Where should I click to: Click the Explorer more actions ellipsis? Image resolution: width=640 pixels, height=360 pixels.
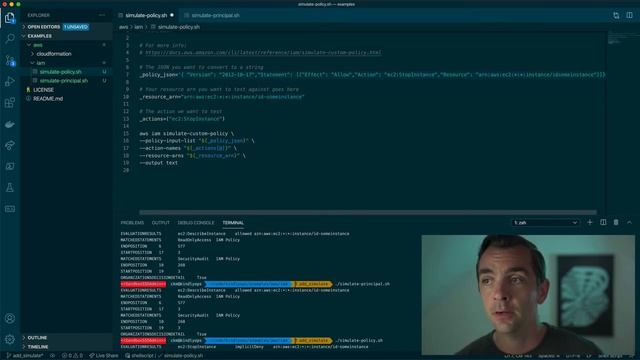(102, 15)
